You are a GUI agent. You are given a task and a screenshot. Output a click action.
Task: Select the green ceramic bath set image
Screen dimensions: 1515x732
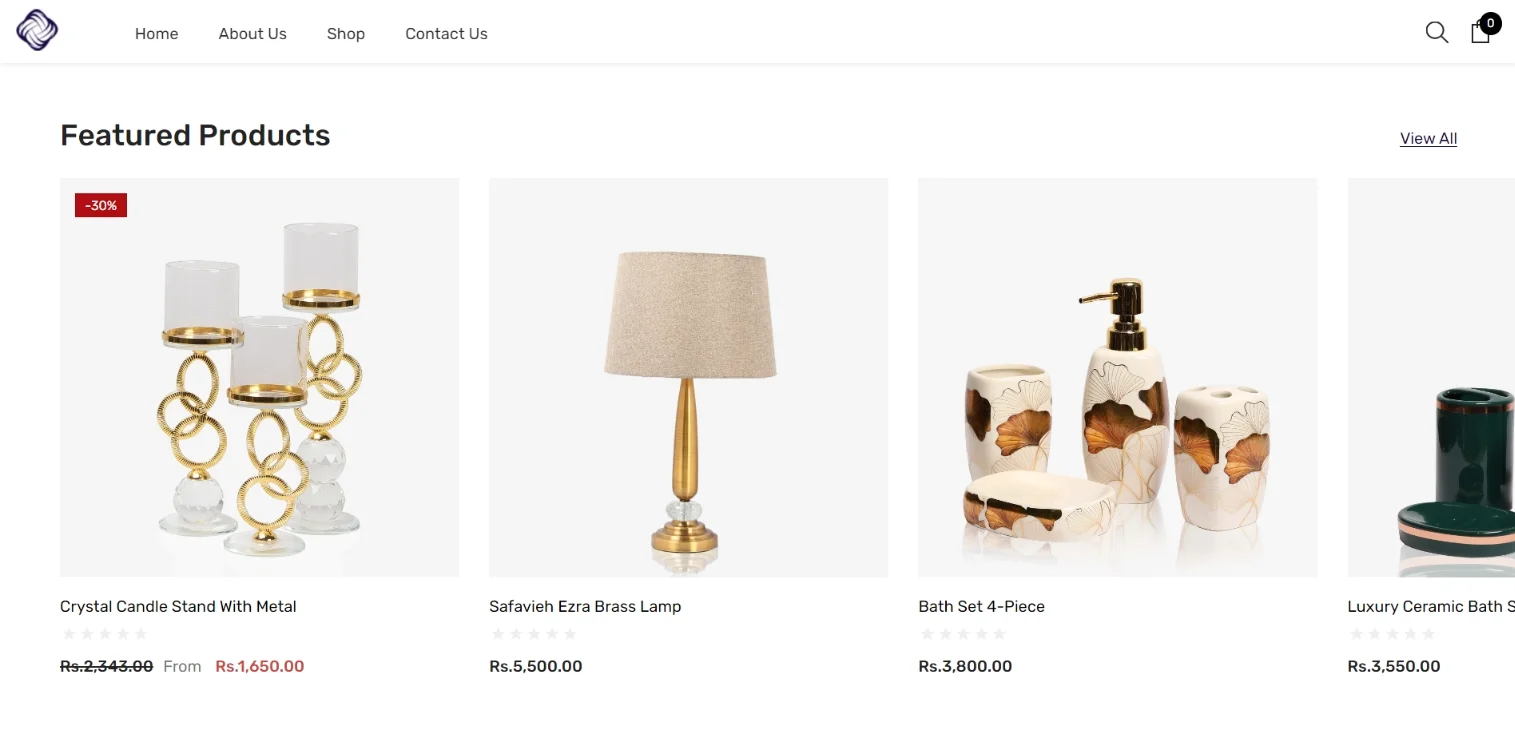pos(1431,377)
